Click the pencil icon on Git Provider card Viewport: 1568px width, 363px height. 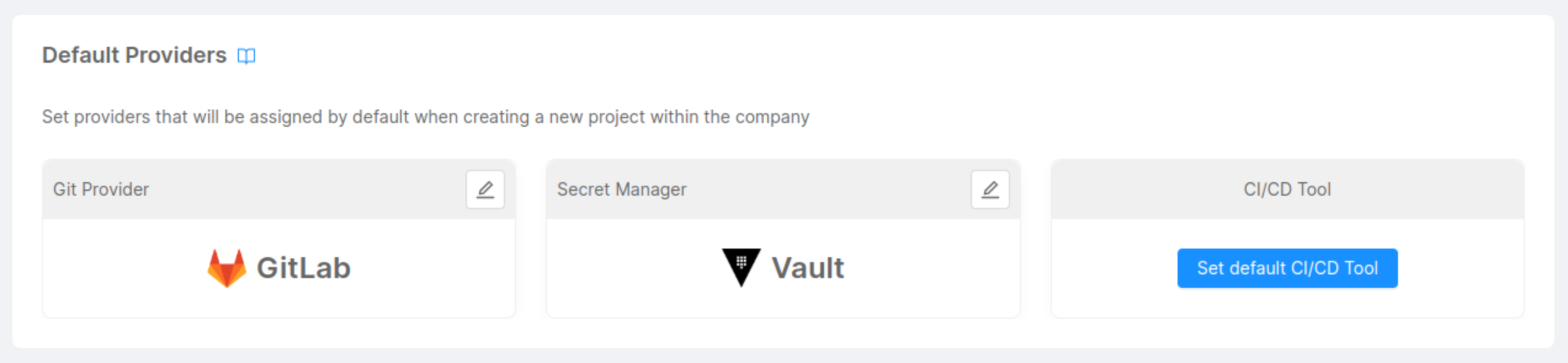(x=486, y=189)
